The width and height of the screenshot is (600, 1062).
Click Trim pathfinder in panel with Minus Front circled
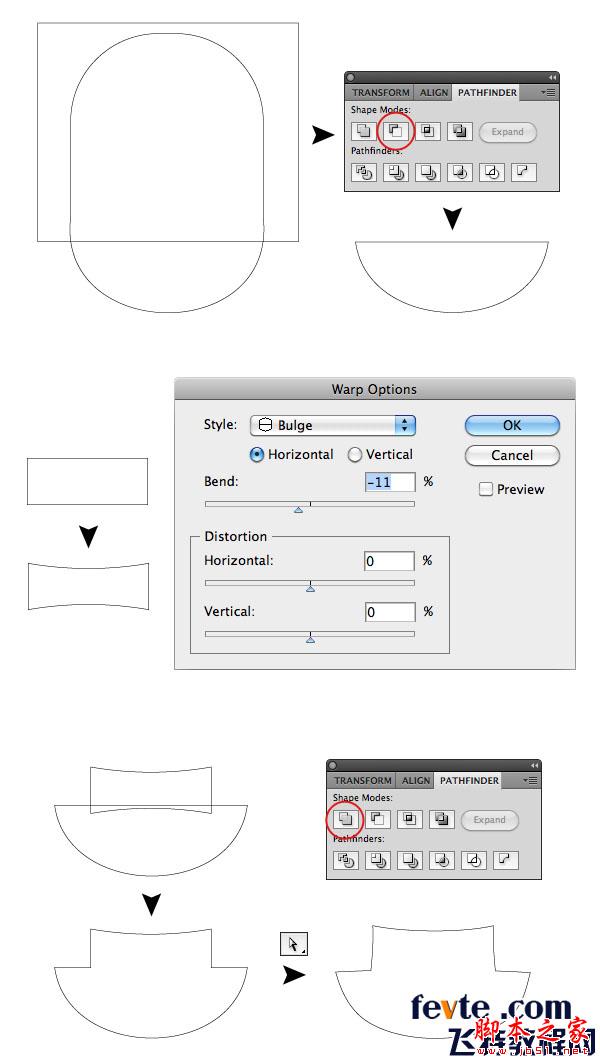pos(396,173)
